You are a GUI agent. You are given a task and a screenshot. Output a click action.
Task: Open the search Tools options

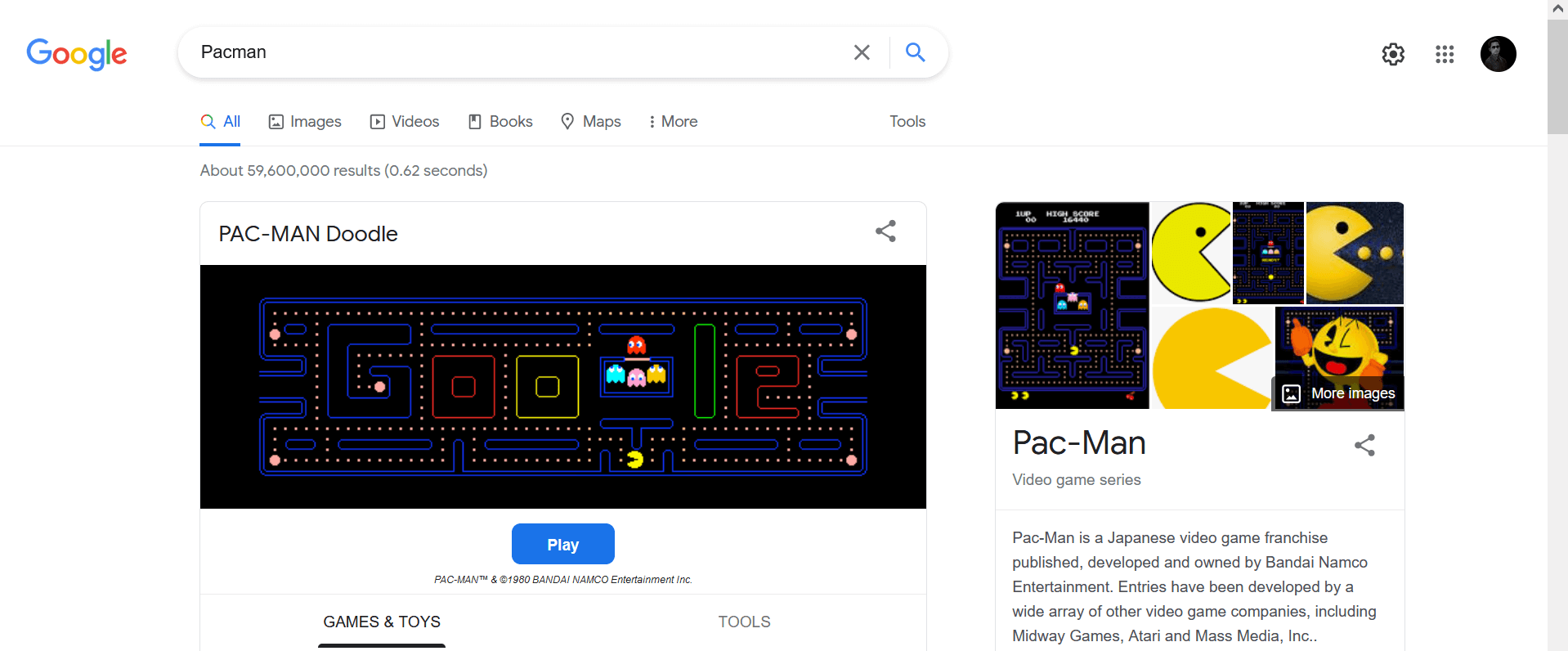point(907,122)
